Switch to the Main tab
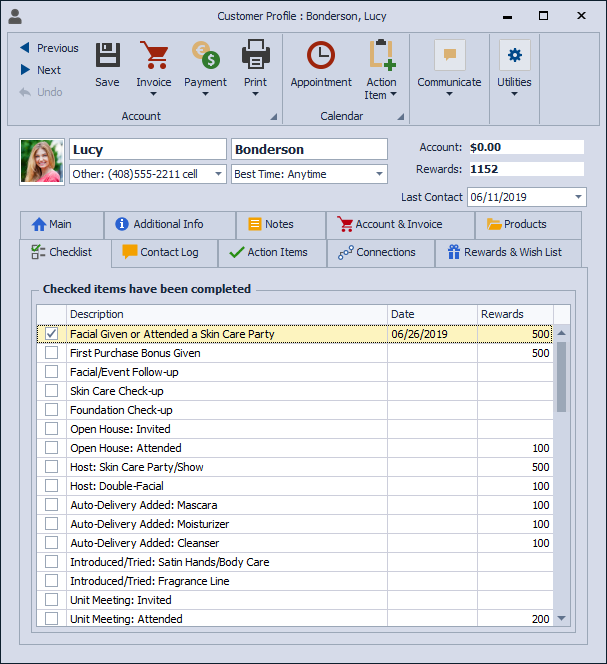This screenshot has width=607, height=664. (62, 224)
